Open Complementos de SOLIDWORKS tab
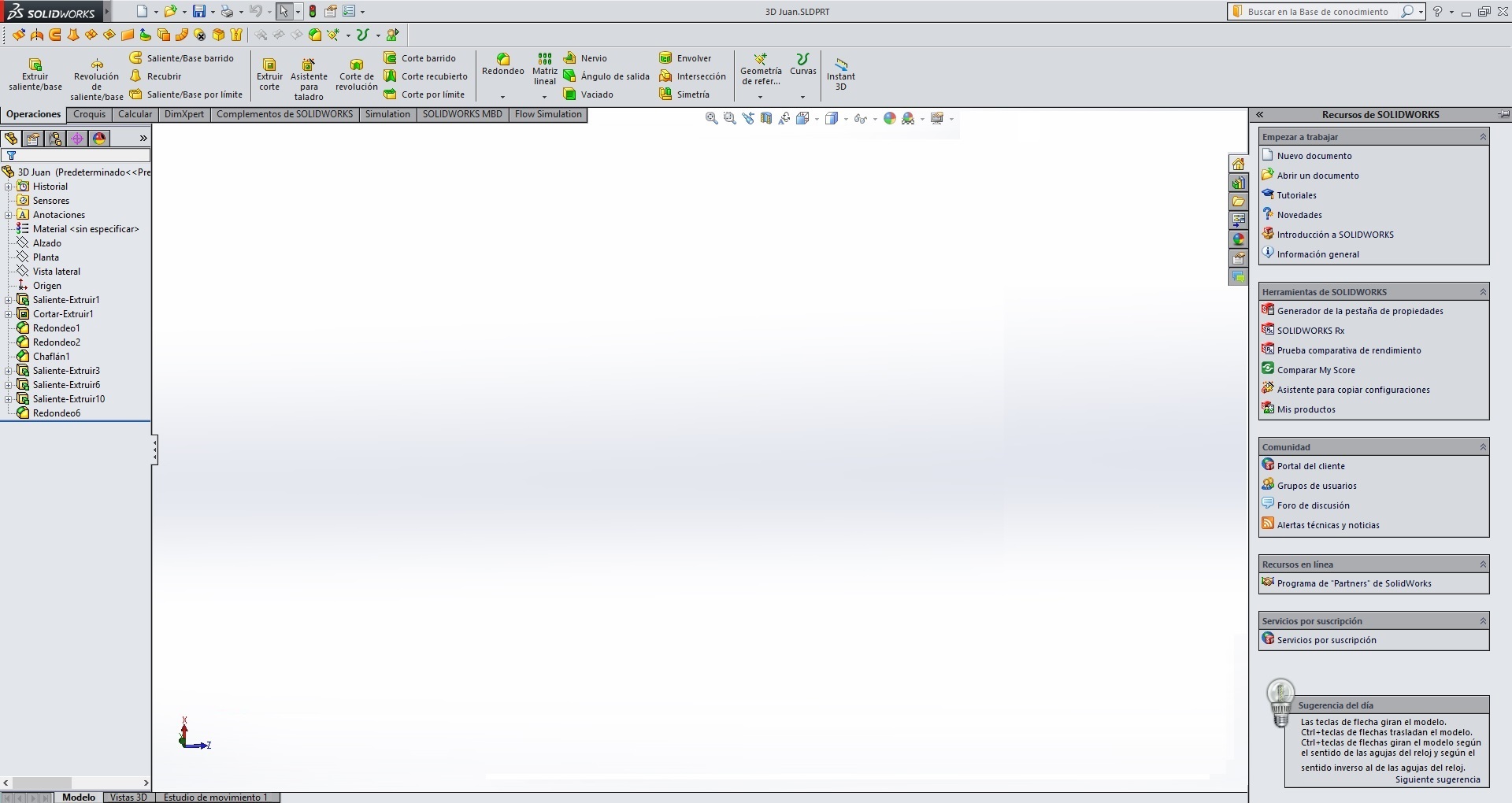The image size is (1512, 803). click(284, 114)
